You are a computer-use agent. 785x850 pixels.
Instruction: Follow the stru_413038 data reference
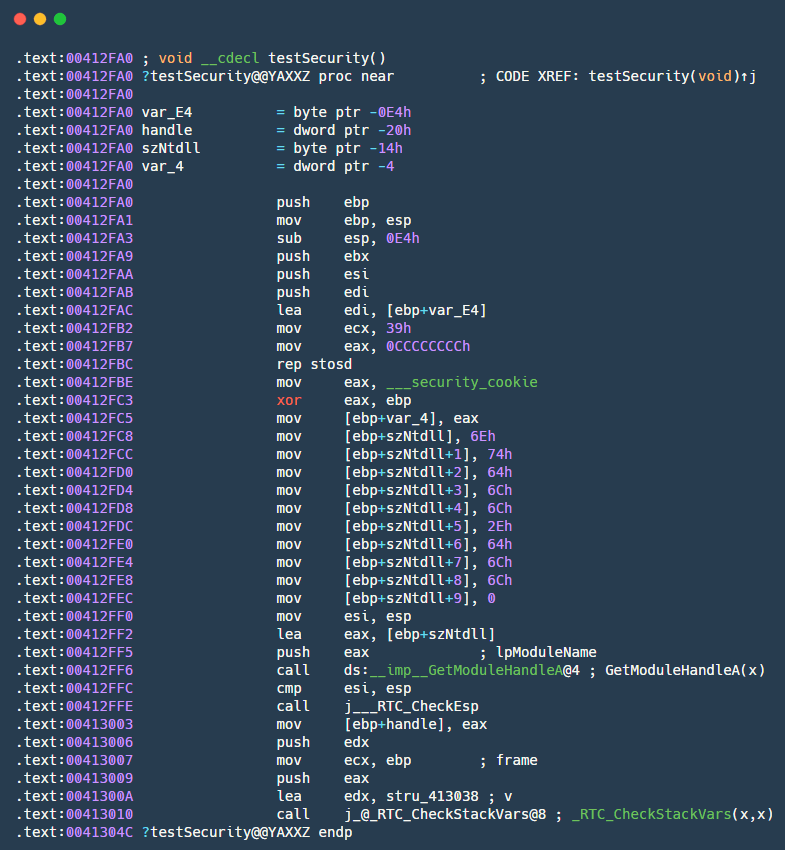(x=433, y=796)
